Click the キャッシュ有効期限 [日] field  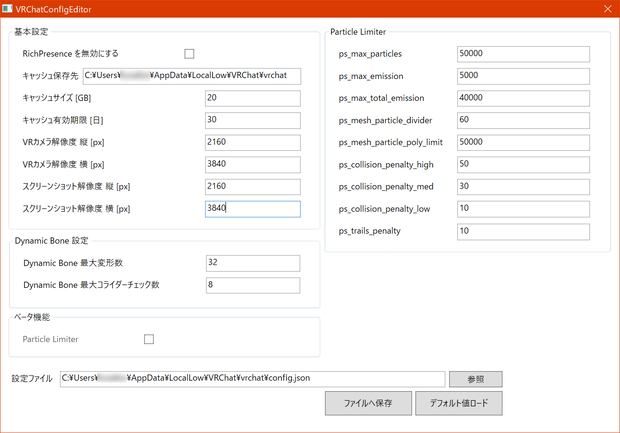click(x=253, y=121)
